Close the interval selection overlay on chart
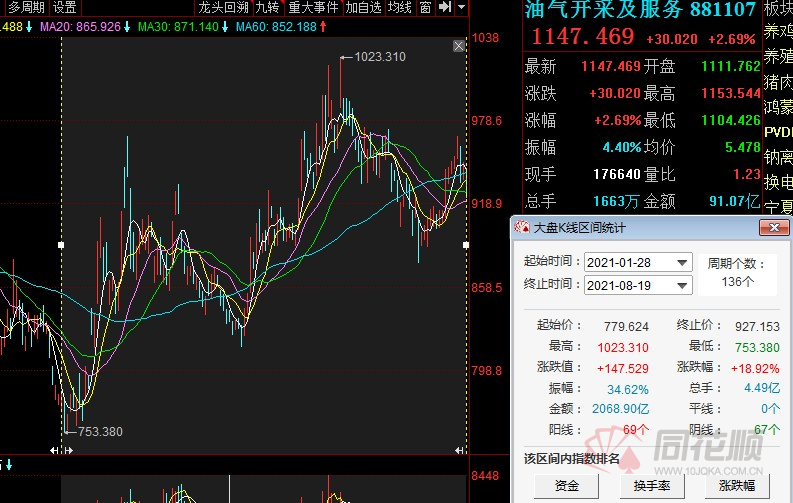 pos(459,46)
